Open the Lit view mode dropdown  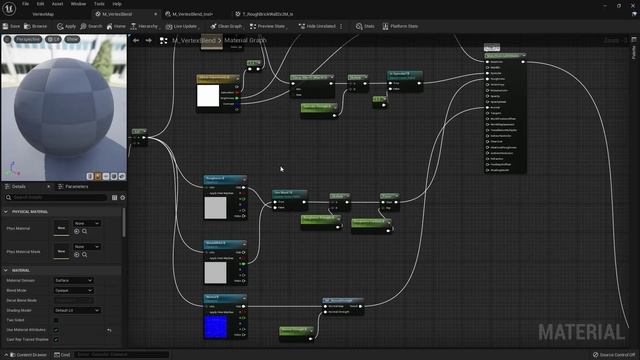(x=53, y=39)
